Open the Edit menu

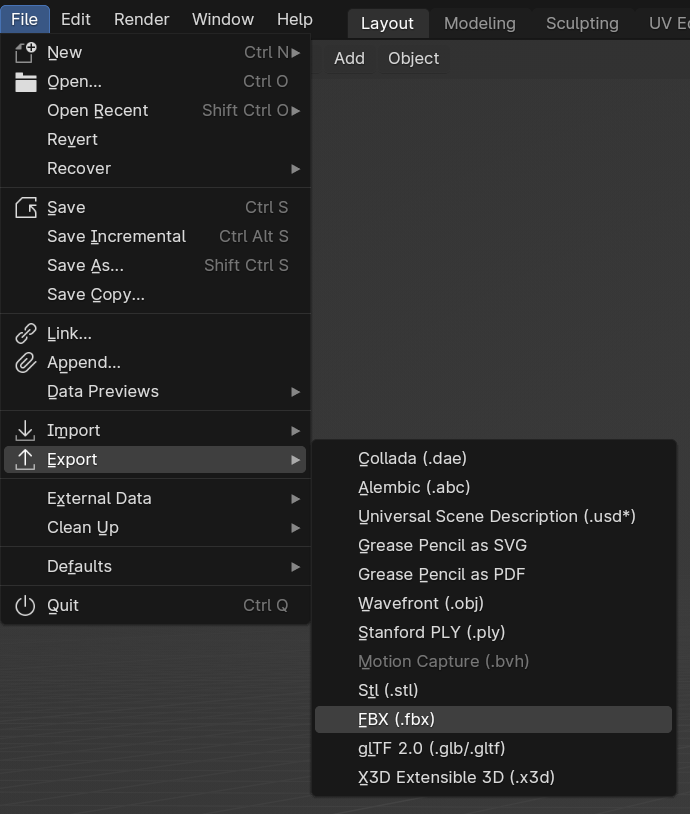(x=75, y=19)
